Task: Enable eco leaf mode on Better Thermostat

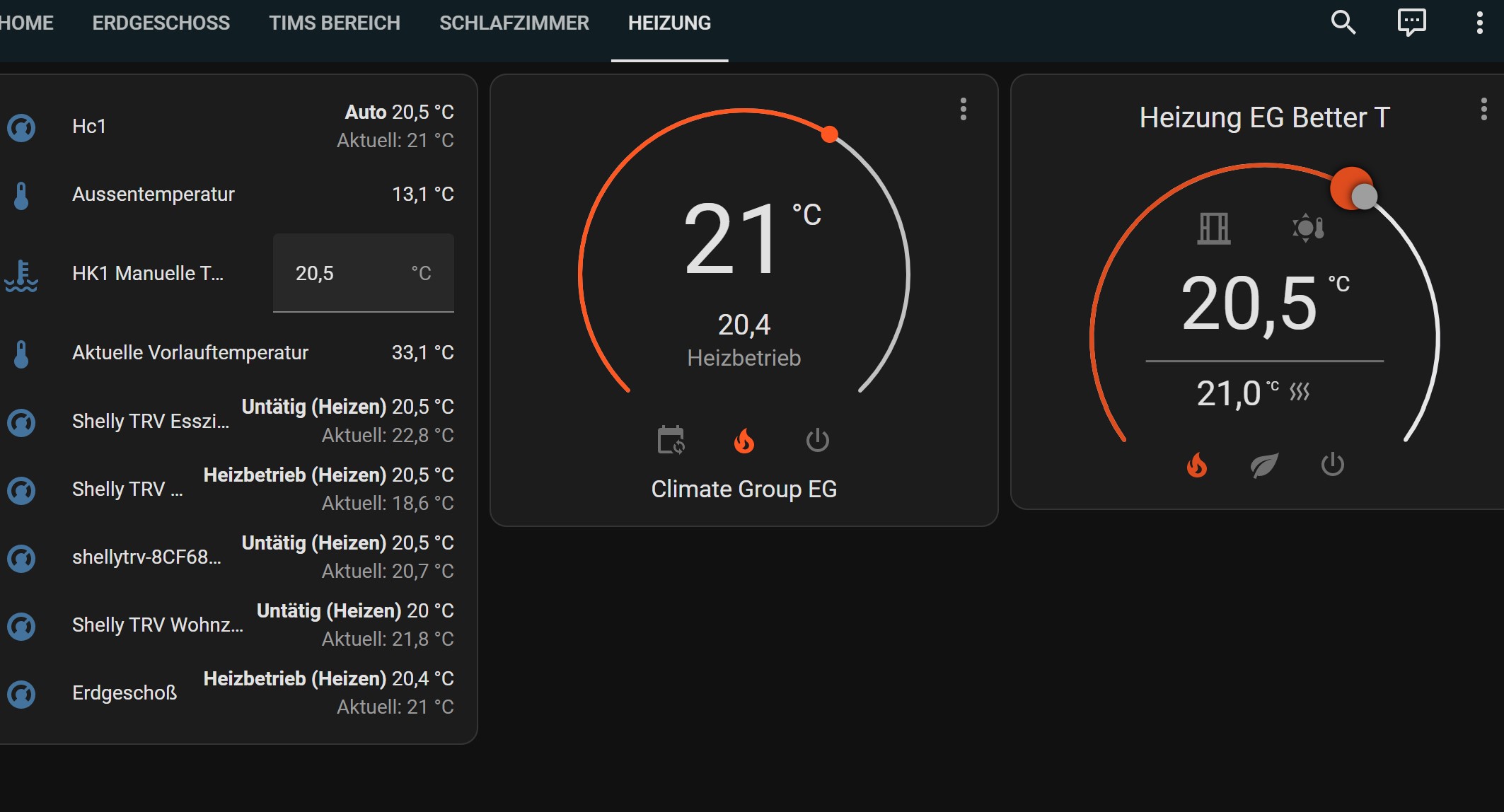Action: click(x=1264, y=465)
